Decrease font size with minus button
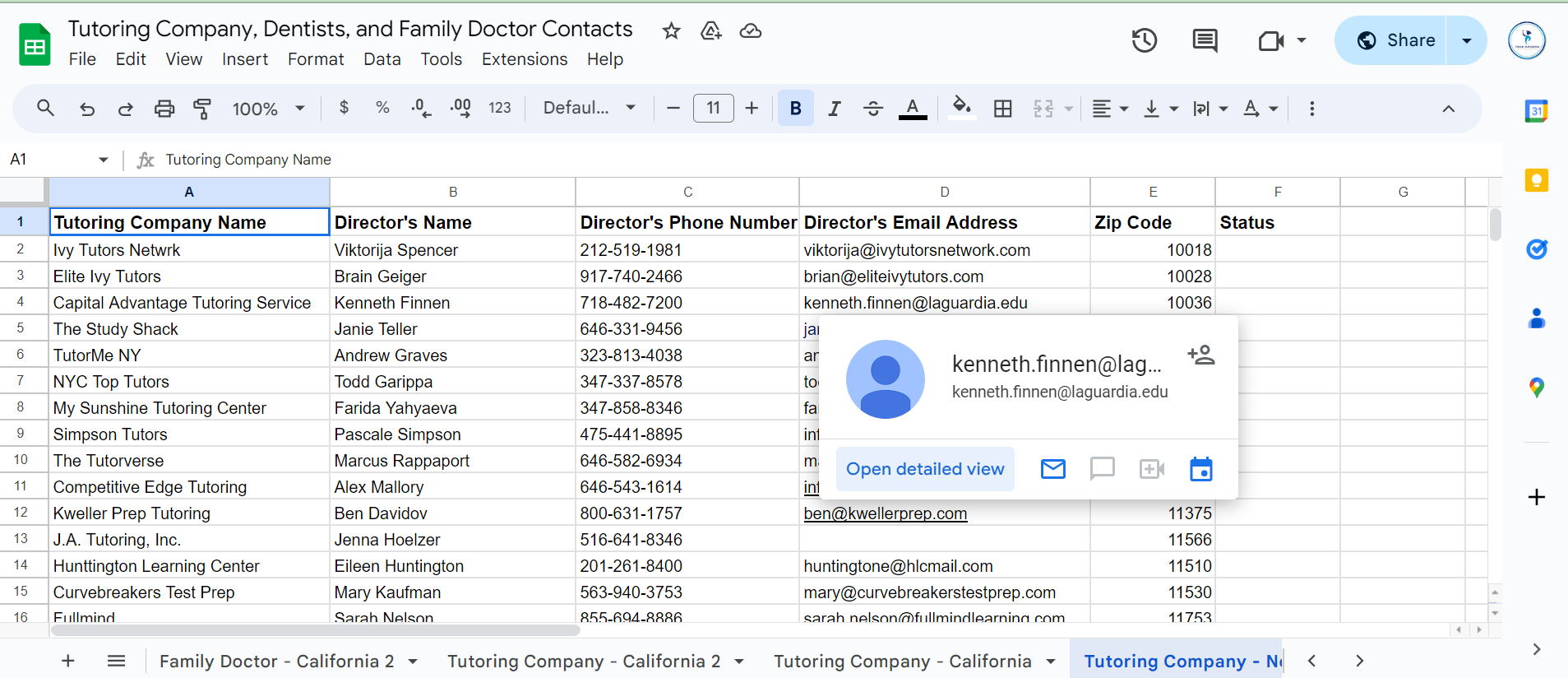 (x=673, y=109)
